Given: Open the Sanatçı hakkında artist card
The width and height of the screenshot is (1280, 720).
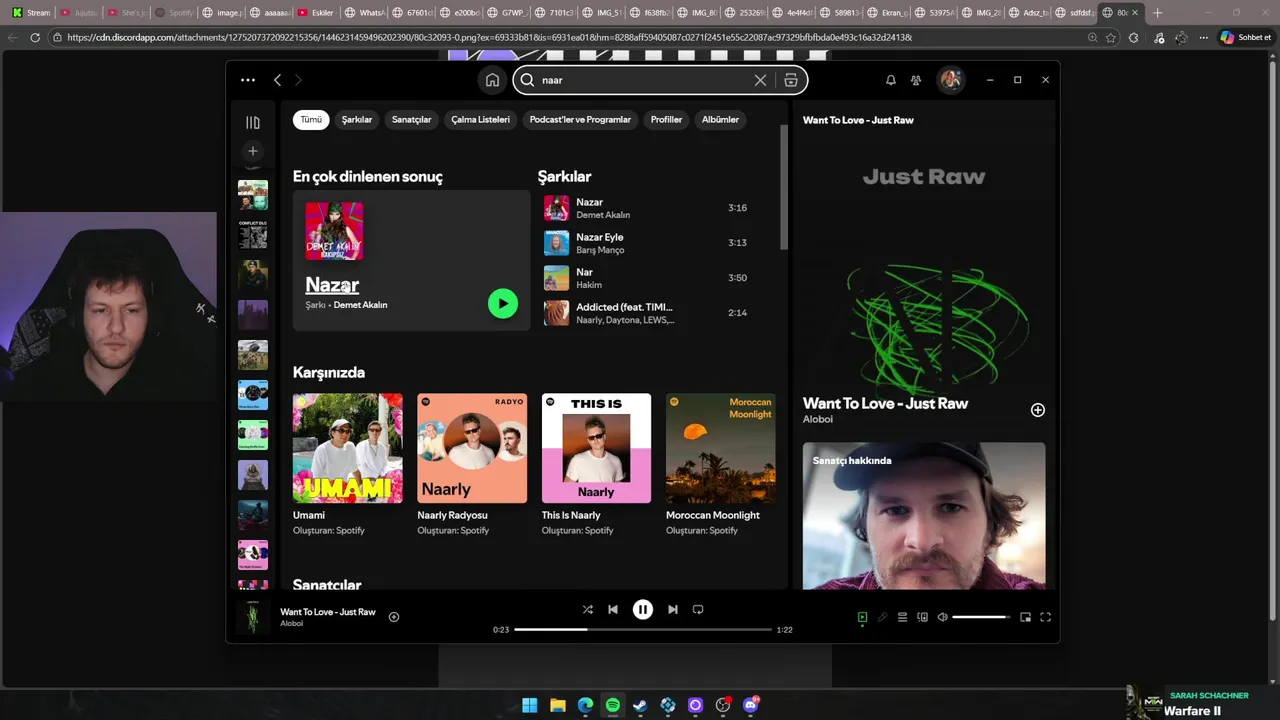Looking at the screenshot, I should click(924, 516).
